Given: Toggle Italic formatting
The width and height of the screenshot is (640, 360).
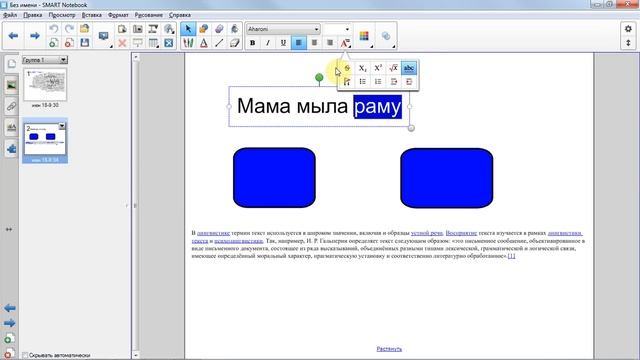Looking at the screenshot, I should 268,43.
